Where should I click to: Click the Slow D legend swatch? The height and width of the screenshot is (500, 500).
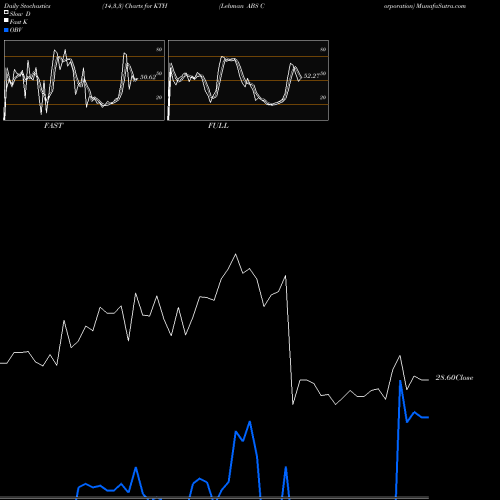tap(6, 12)
